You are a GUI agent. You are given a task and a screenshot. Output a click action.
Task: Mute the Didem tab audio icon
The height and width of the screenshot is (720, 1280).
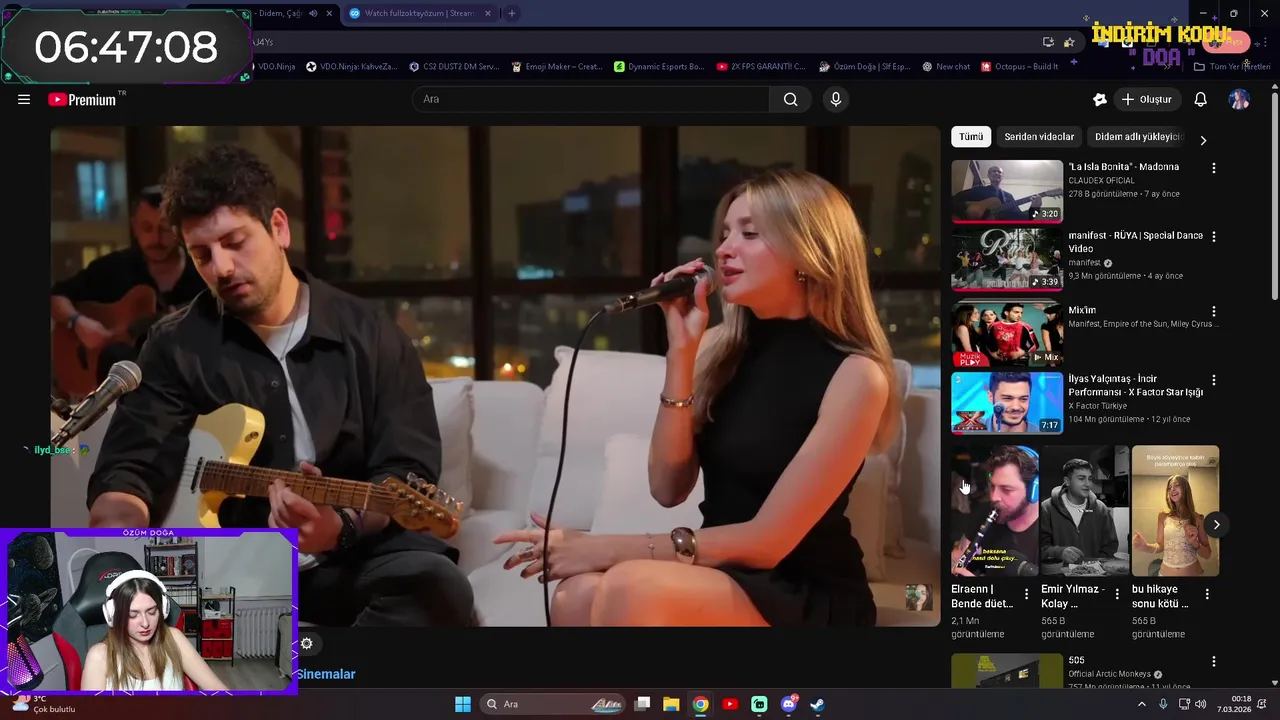[313, 13]
